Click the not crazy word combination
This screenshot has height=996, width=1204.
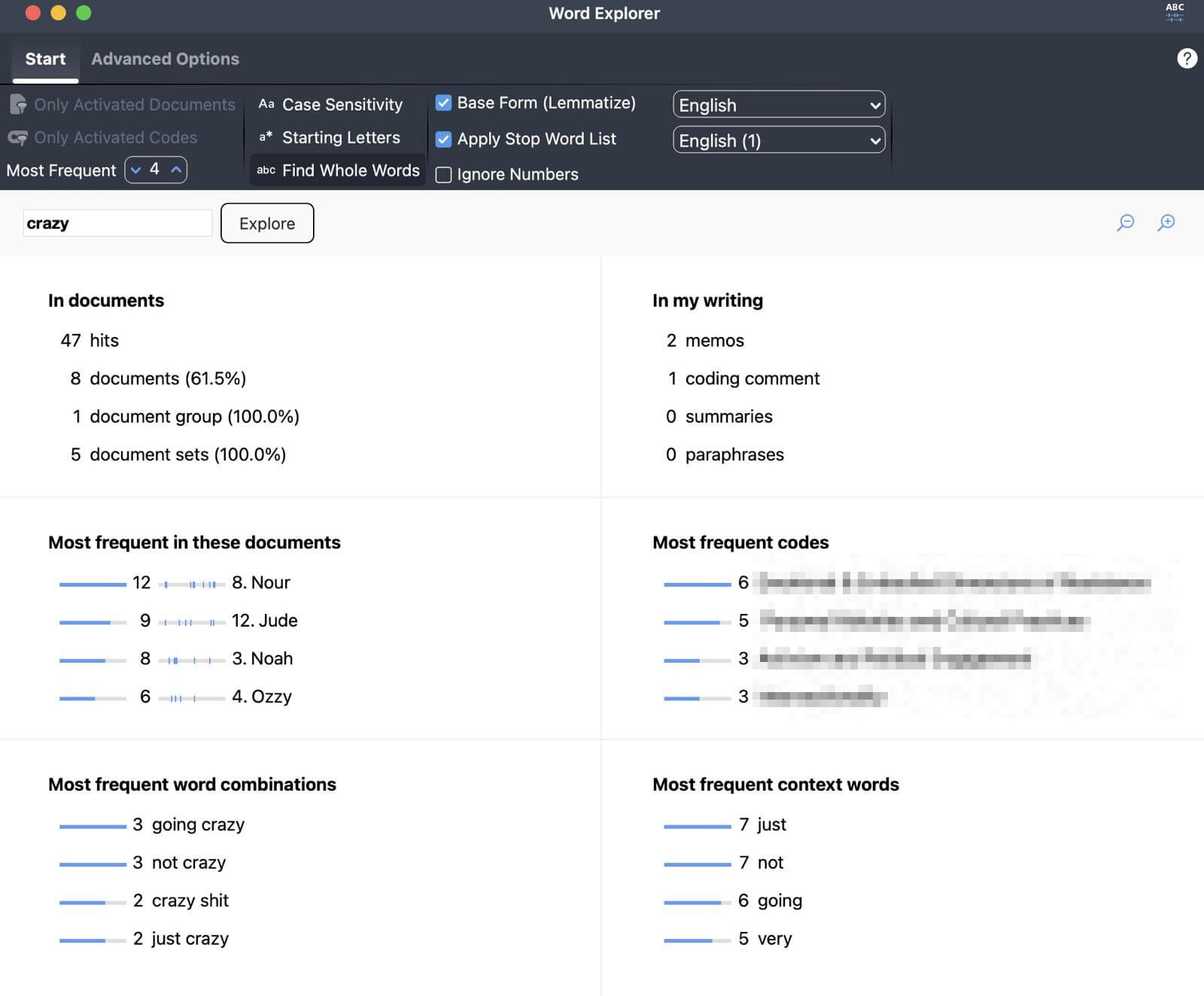[188, 863]
